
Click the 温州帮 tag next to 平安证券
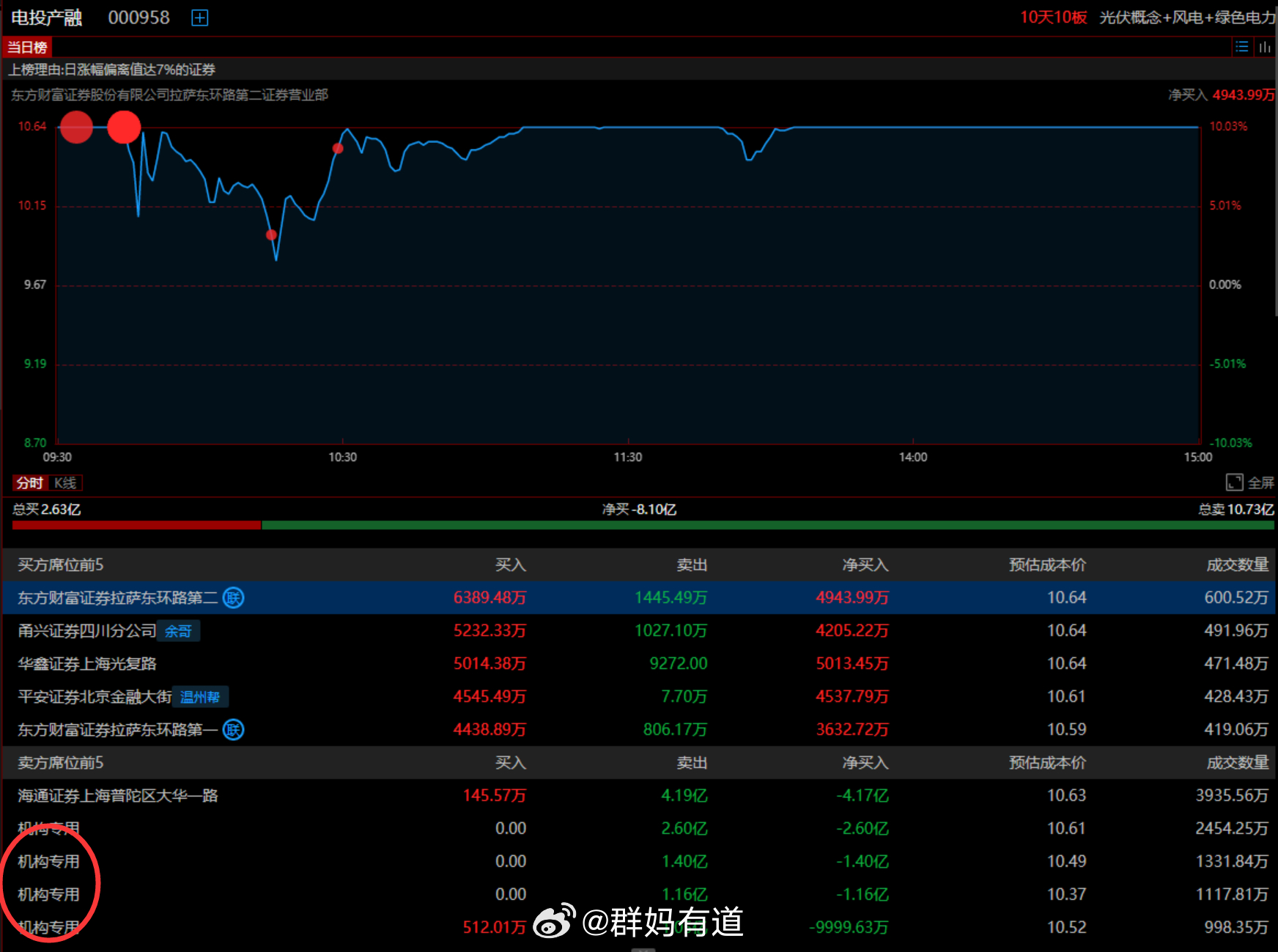(200, 697)
